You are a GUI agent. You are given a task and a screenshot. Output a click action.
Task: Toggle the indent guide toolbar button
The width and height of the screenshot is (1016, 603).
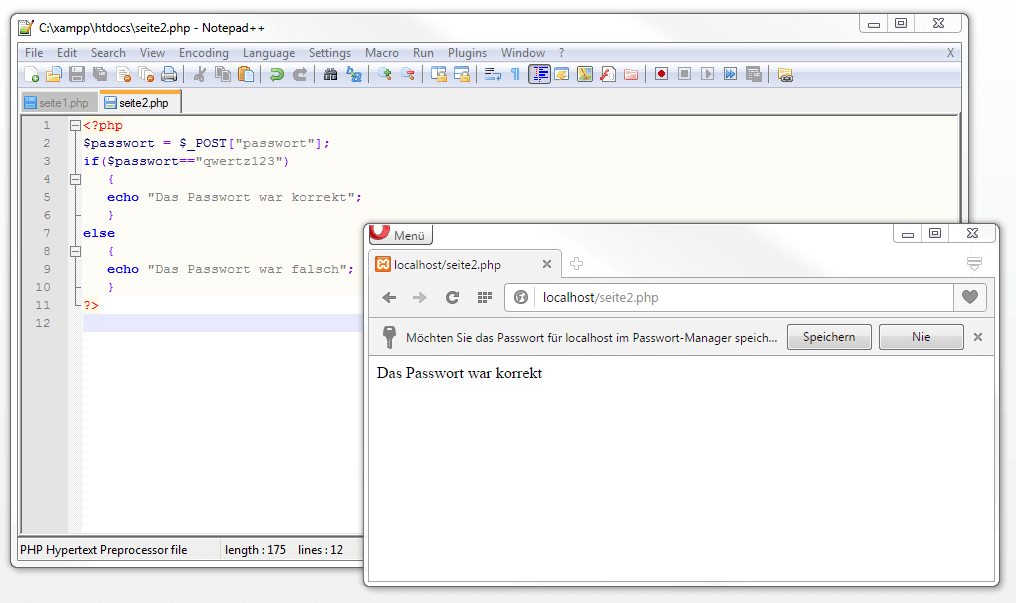pyautogui.click(x=539, y=74)
